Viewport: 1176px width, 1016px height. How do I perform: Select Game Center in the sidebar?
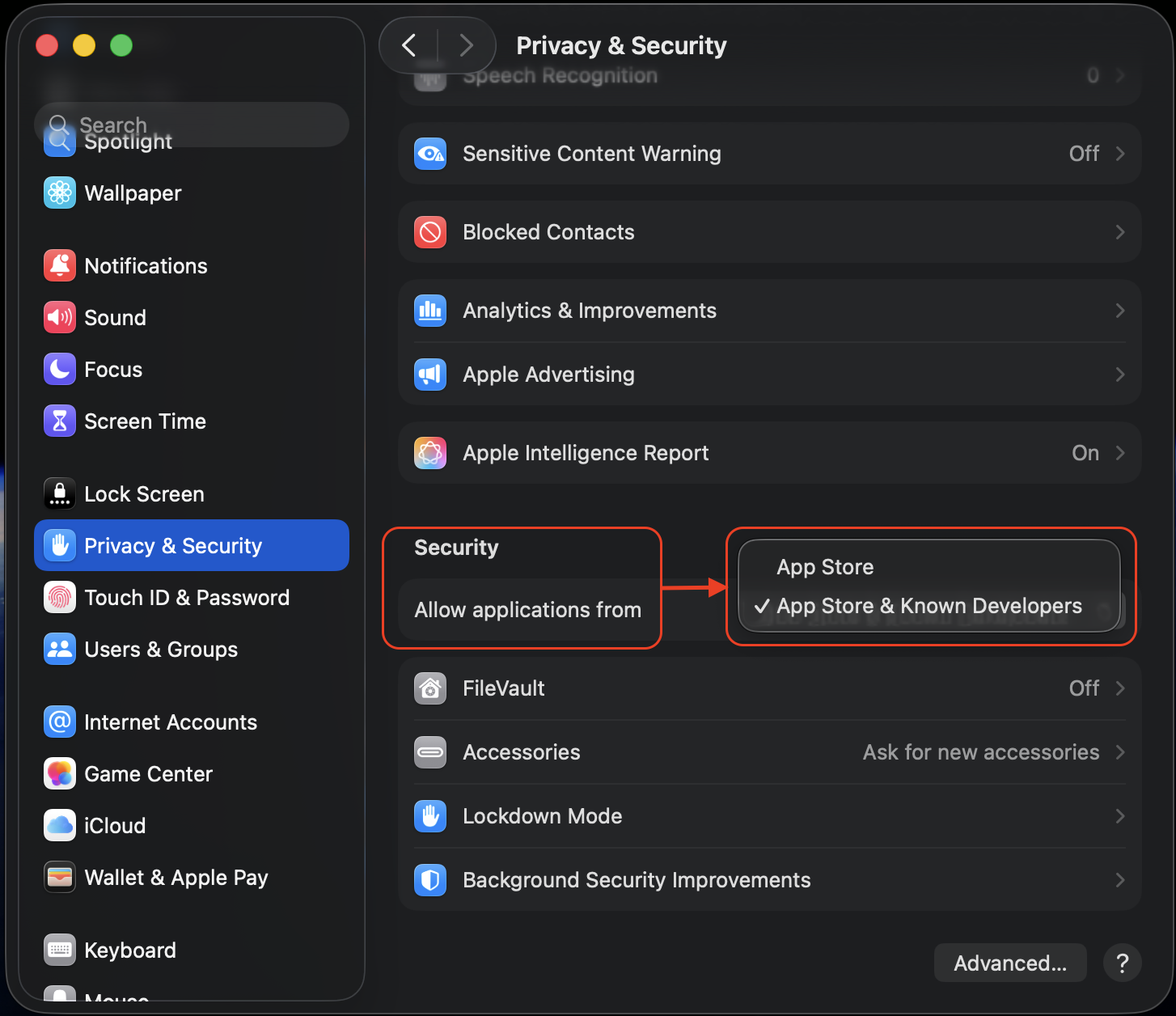pos(192,773)
